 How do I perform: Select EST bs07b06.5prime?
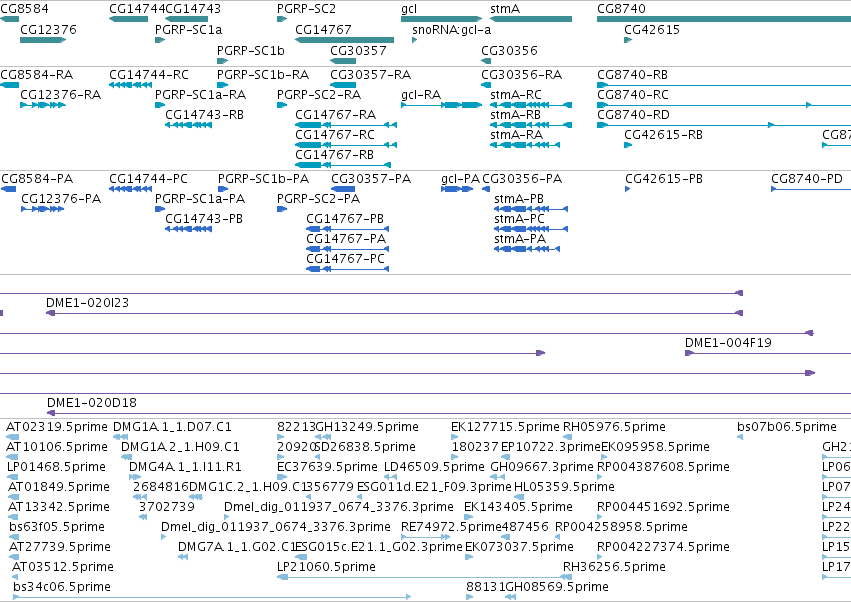pyautogui.click(x=787, y=427)
